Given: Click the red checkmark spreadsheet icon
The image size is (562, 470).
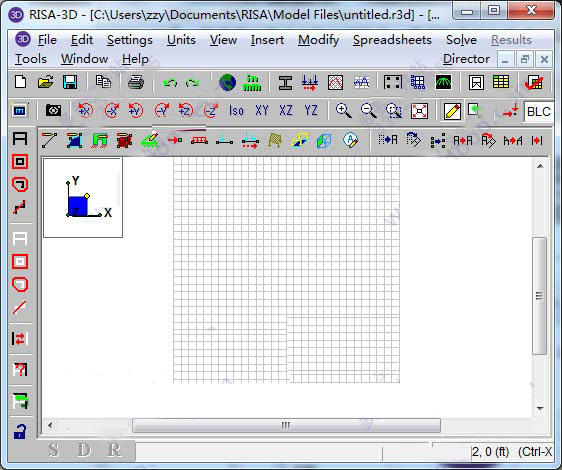Looking at the screenshot, I should click(533, 82).
